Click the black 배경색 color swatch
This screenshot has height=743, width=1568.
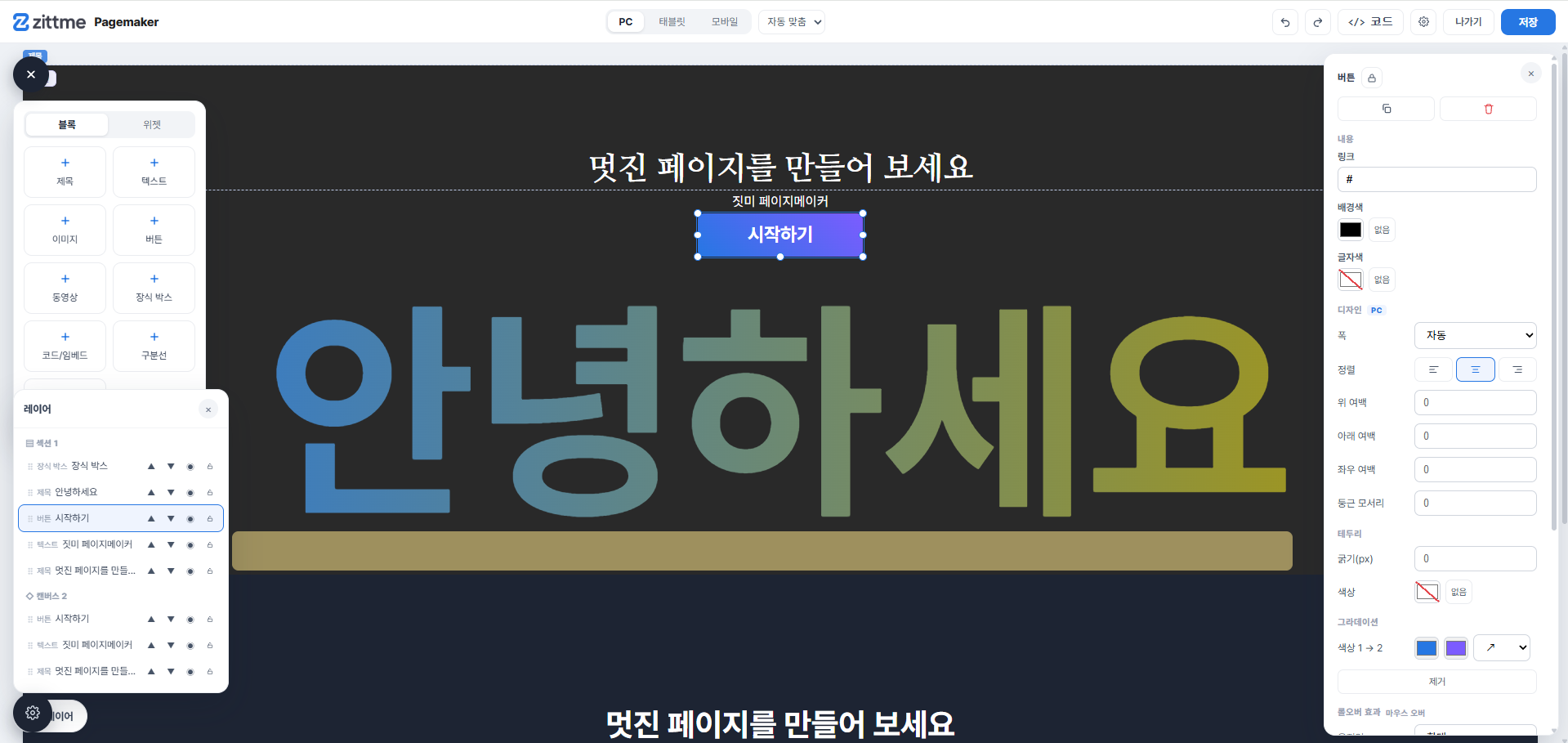point(1350,230)
